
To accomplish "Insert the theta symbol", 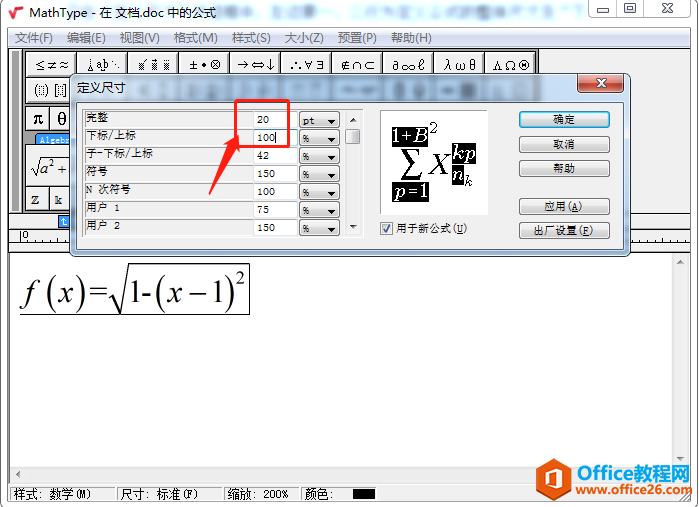I will [60, 119].
